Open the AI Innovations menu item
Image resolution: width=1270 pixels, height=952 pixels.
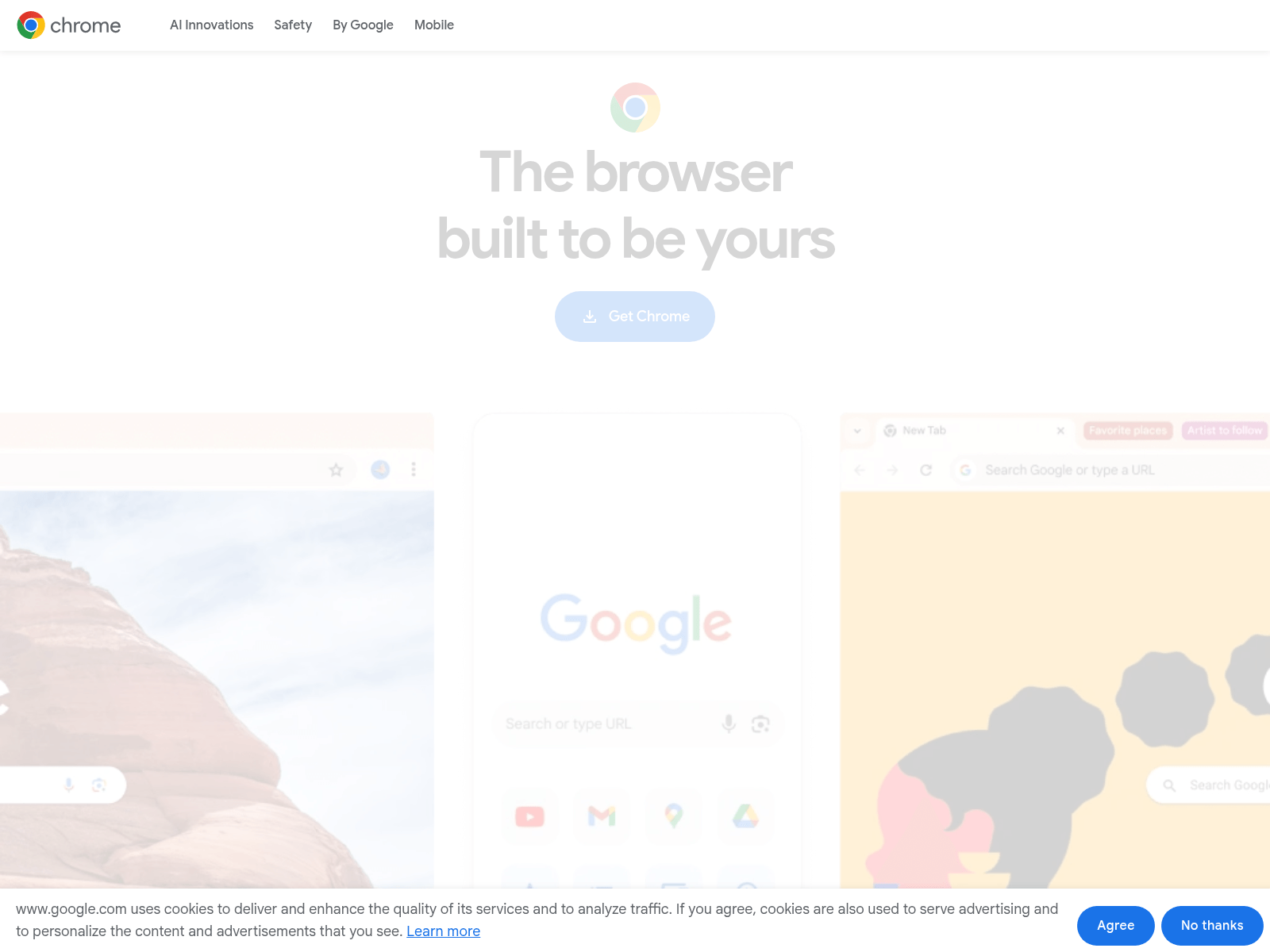[212, 25]
